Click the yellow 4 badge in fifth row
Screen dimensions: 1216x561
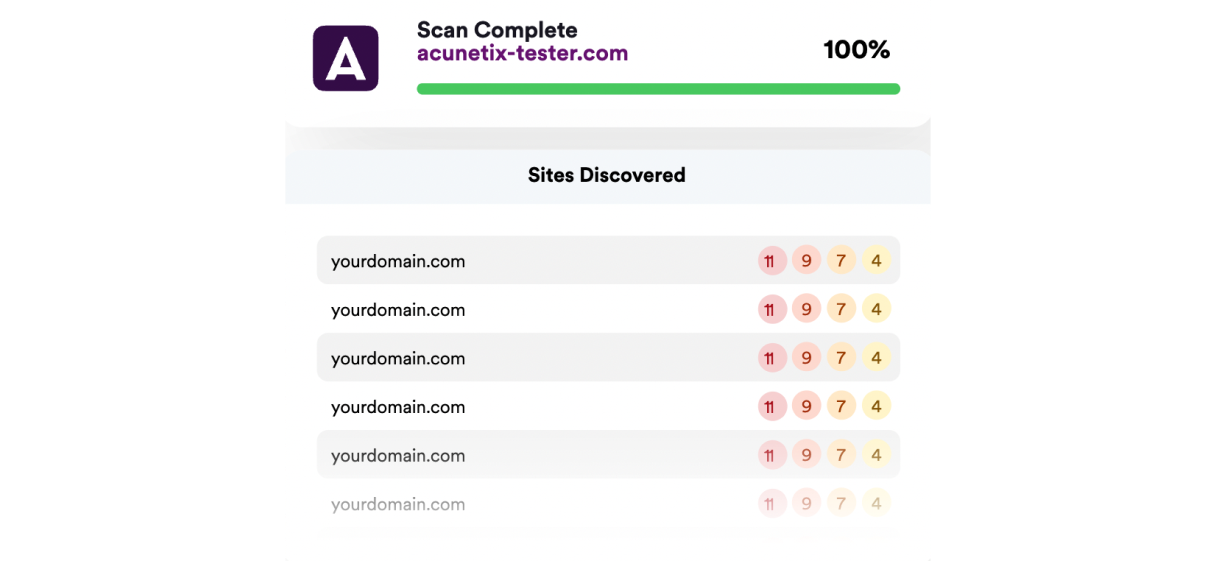pos(876,455)
